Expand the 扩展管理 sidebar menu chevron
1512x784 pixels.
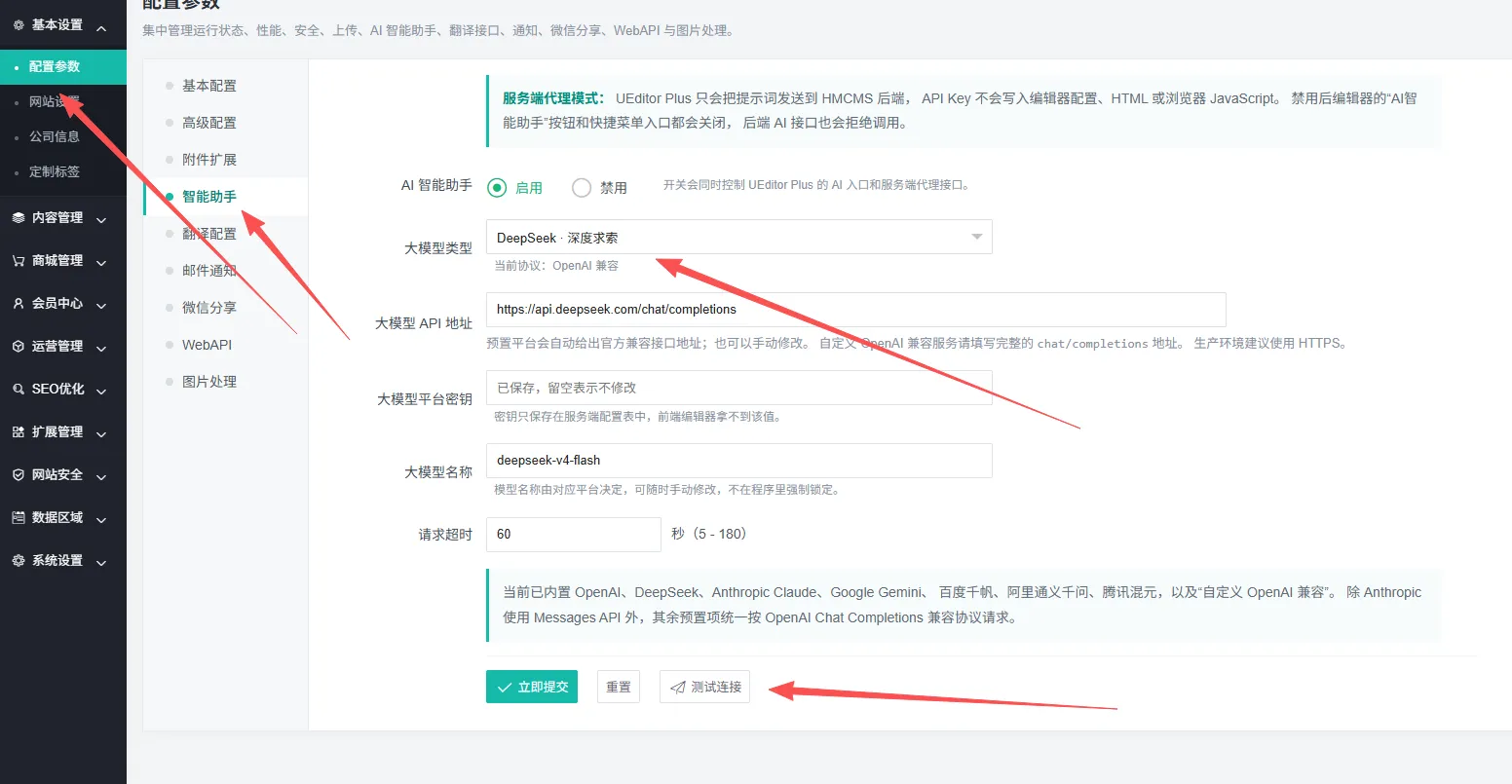(x=101, y=433)
